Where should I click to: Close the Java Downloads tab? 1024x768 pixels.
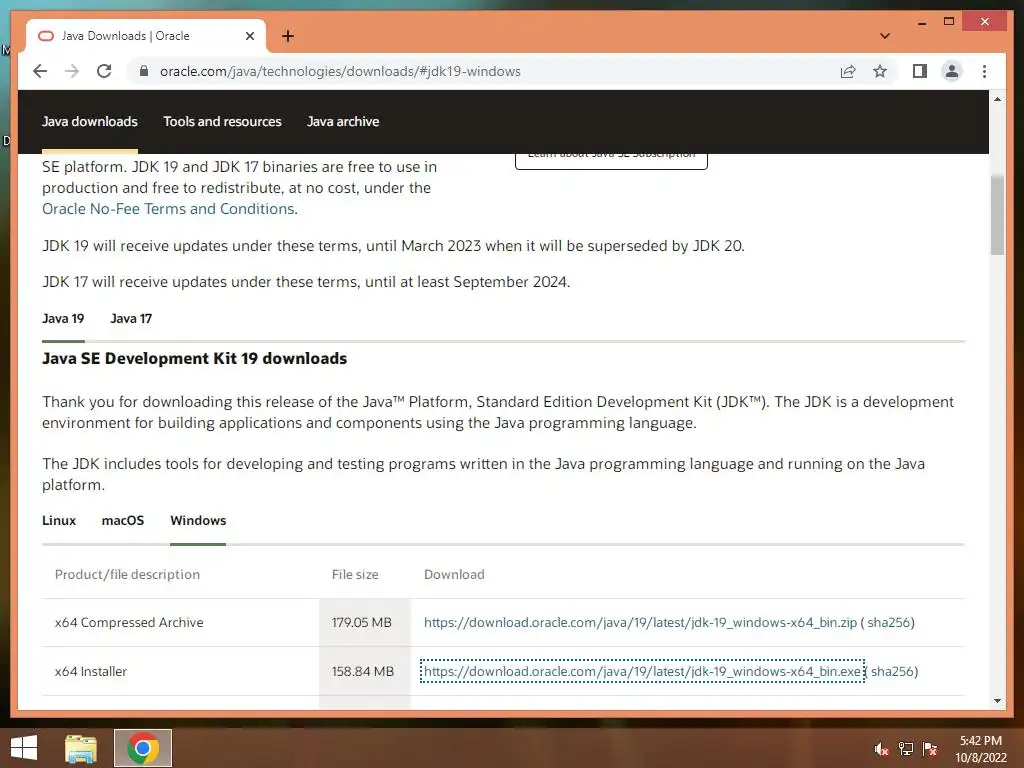[249, 36]
